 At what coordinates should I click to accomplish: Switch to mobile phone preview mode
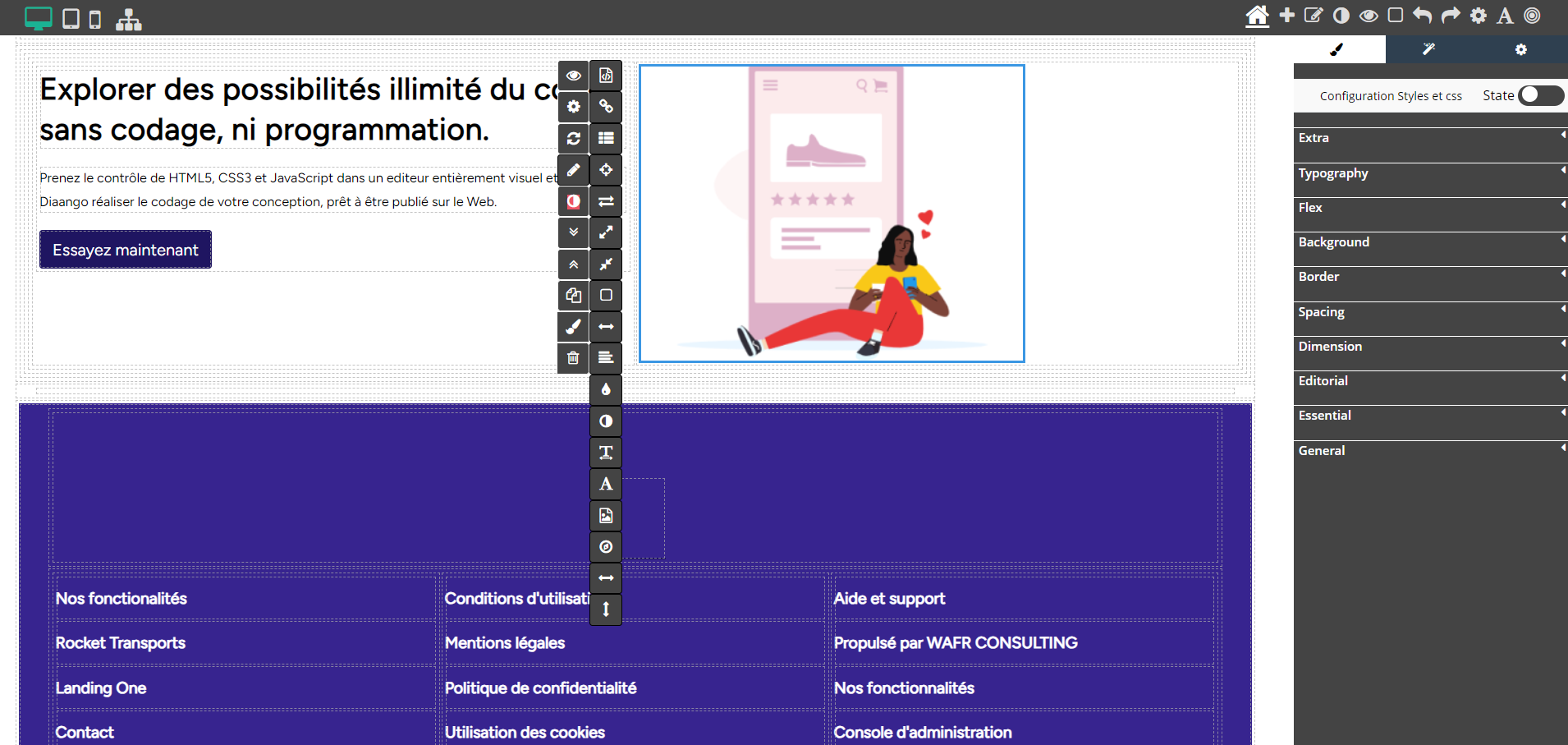[x=95, y=19]
